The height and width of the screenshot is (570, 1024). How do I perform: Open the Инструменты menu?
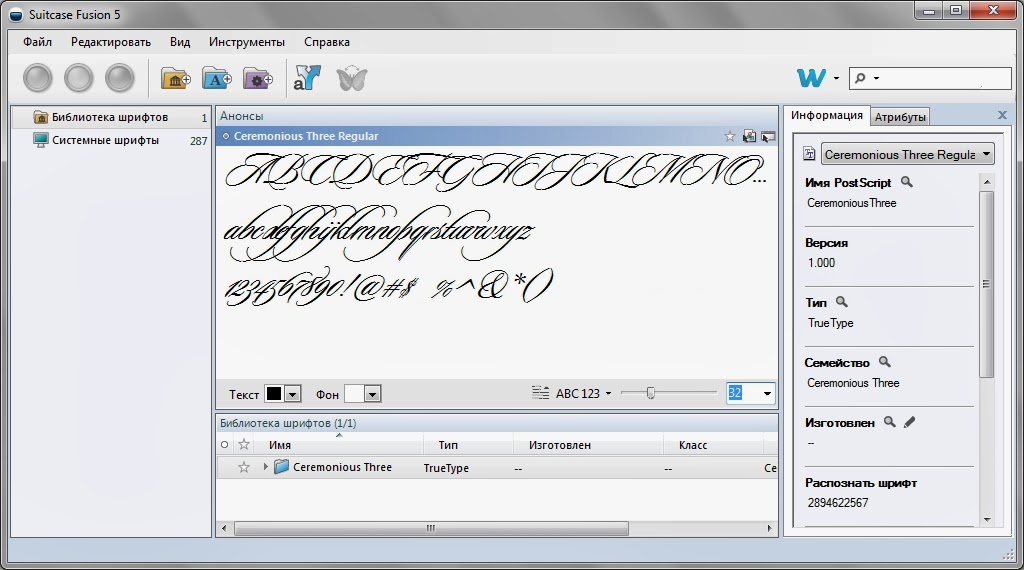click(247, 42)
